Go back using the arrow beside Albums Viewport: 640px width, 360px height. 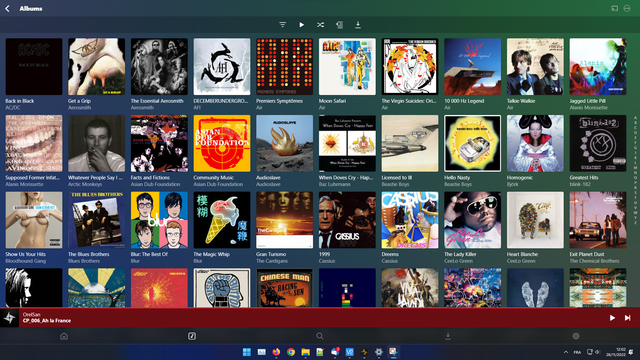coord(7,9)
